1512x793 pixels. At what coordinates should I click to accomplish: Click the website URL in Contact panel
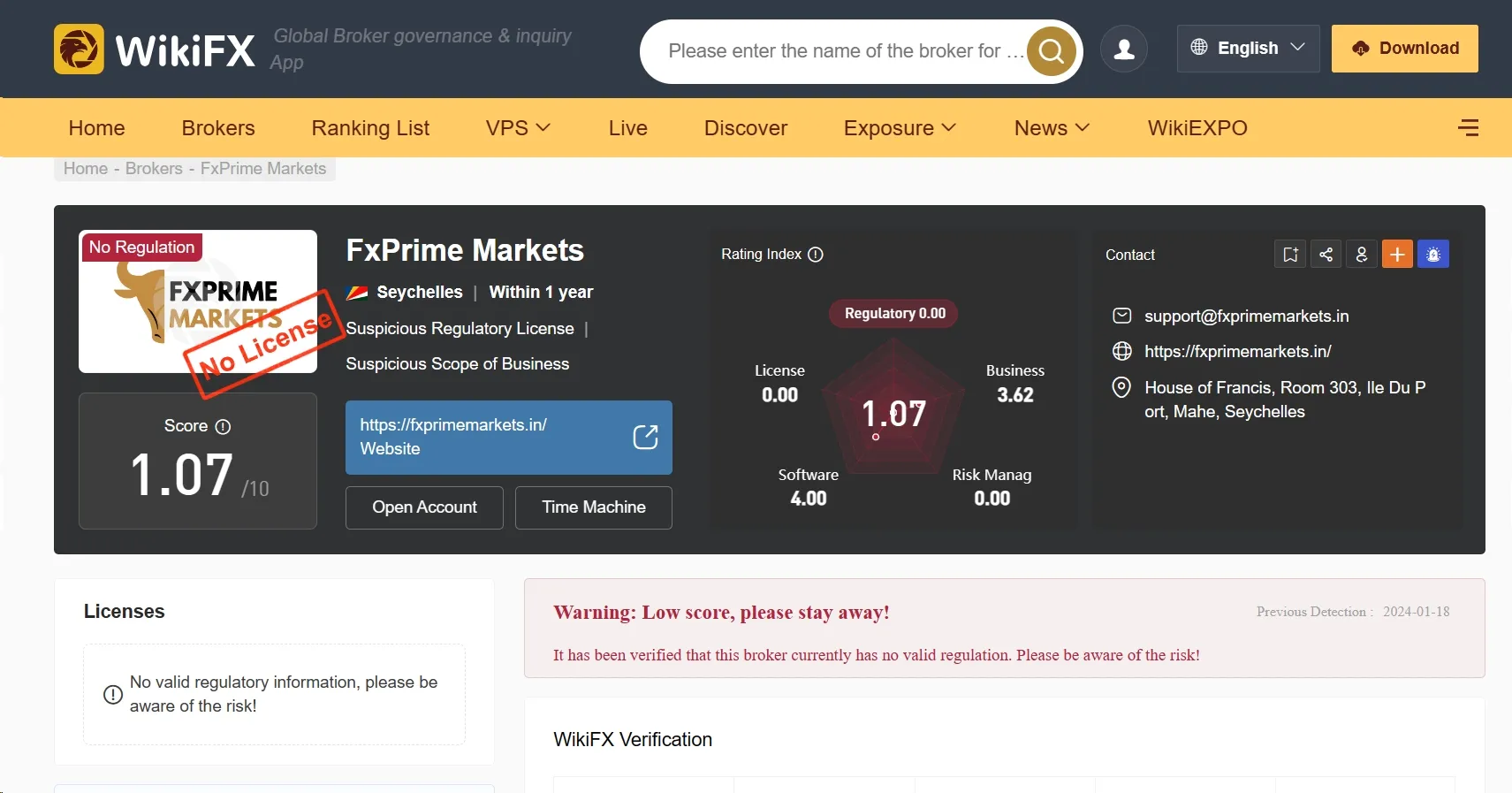(x=1238, y=351)
